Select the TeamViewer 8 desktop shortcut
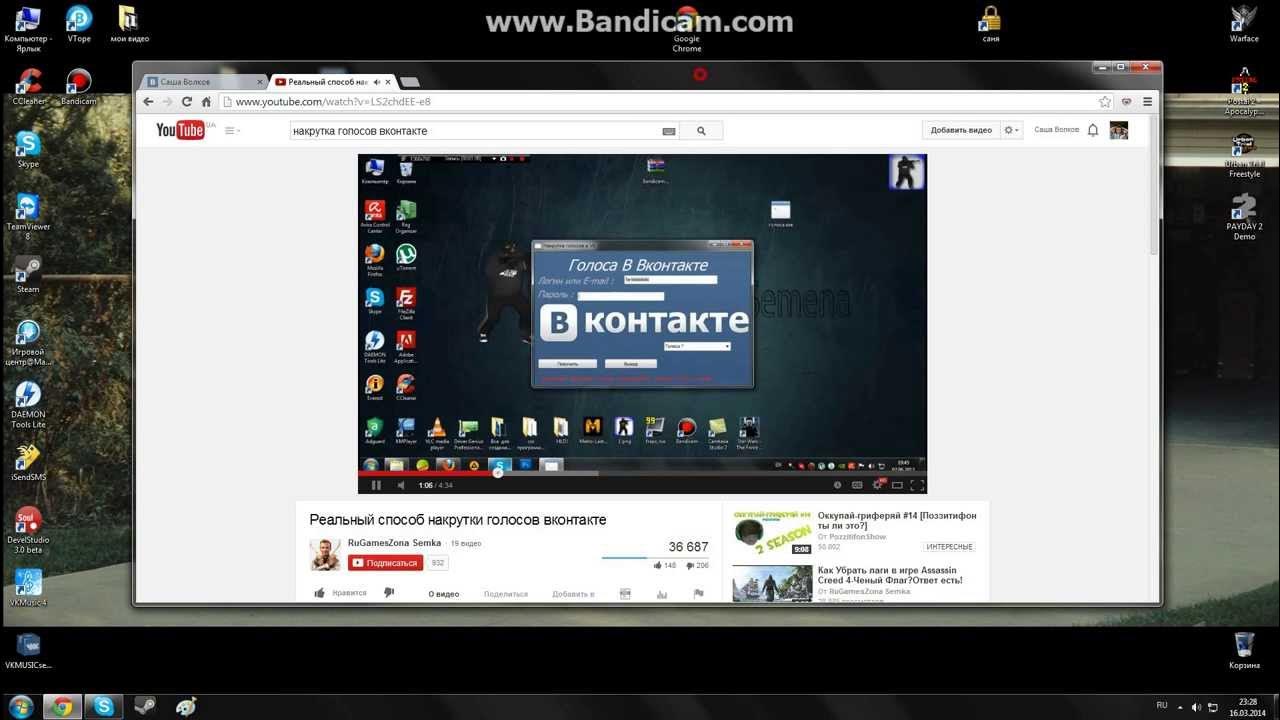The image size is (1280, 720). [x=28, y=216]
